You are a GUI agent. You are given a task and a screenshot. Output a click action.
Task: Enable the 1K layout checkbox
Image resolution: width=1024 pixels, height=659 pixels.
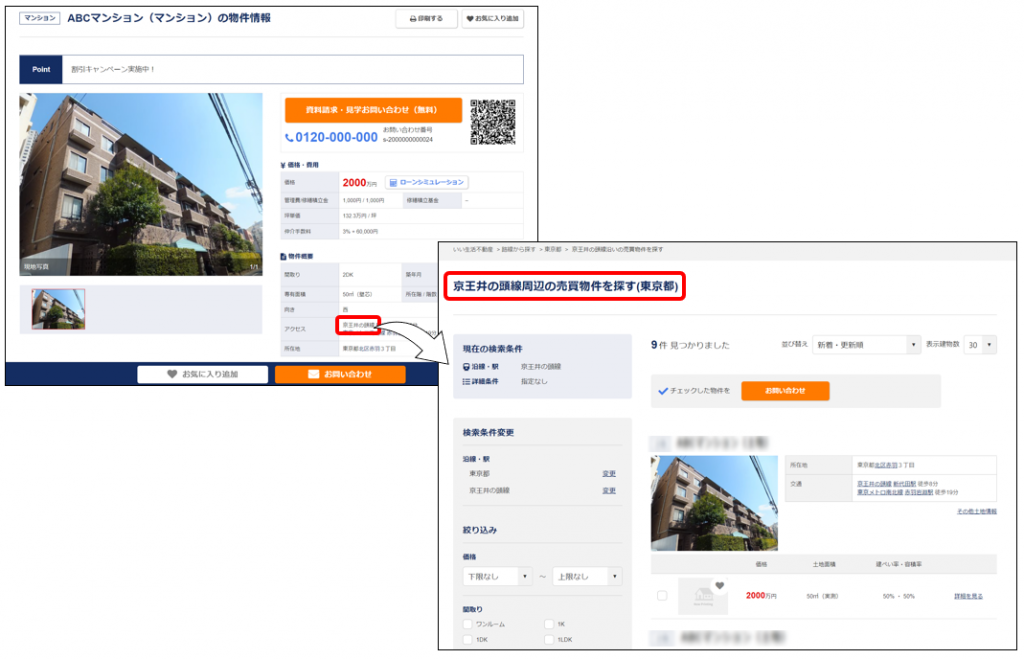click(550, 624)
